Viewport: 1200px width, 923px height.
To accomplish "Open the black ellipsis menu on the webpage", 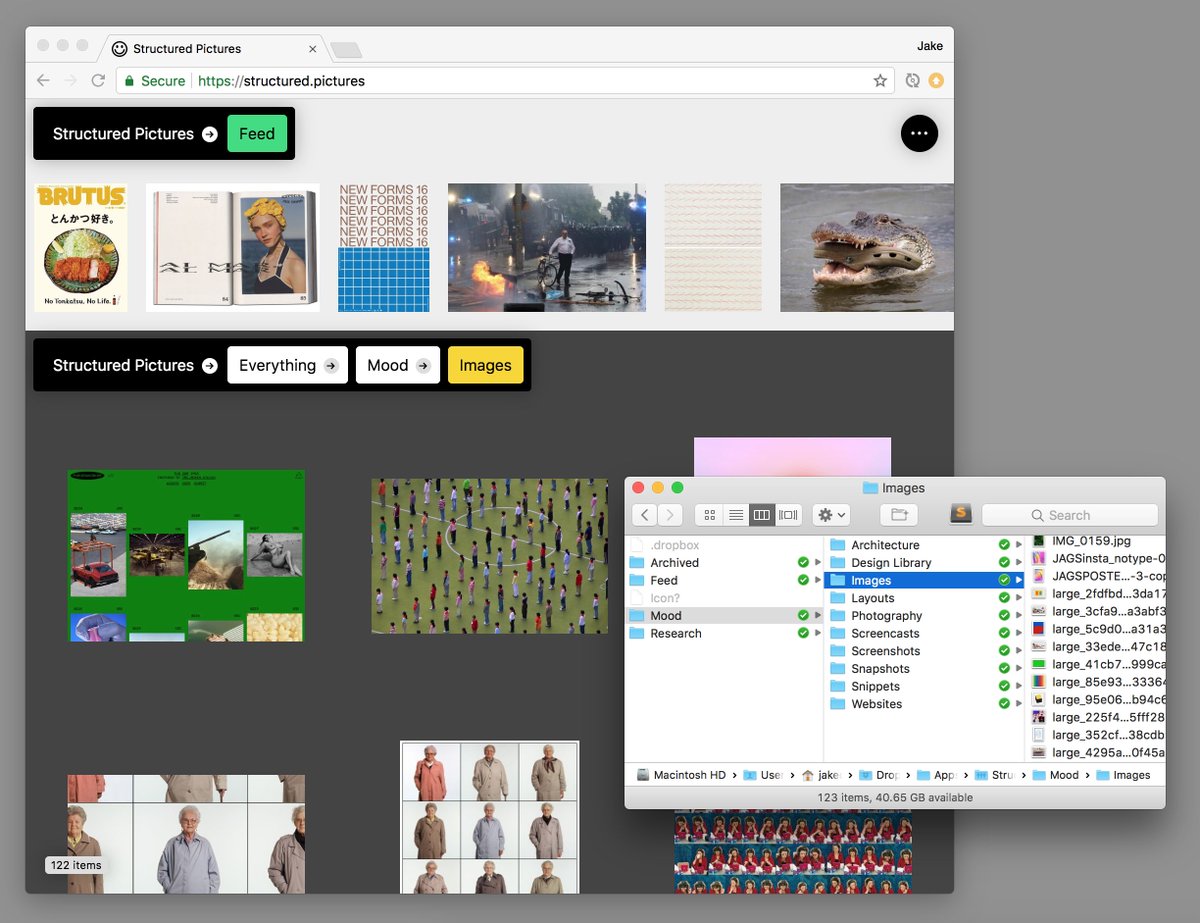I will (919, 133).
